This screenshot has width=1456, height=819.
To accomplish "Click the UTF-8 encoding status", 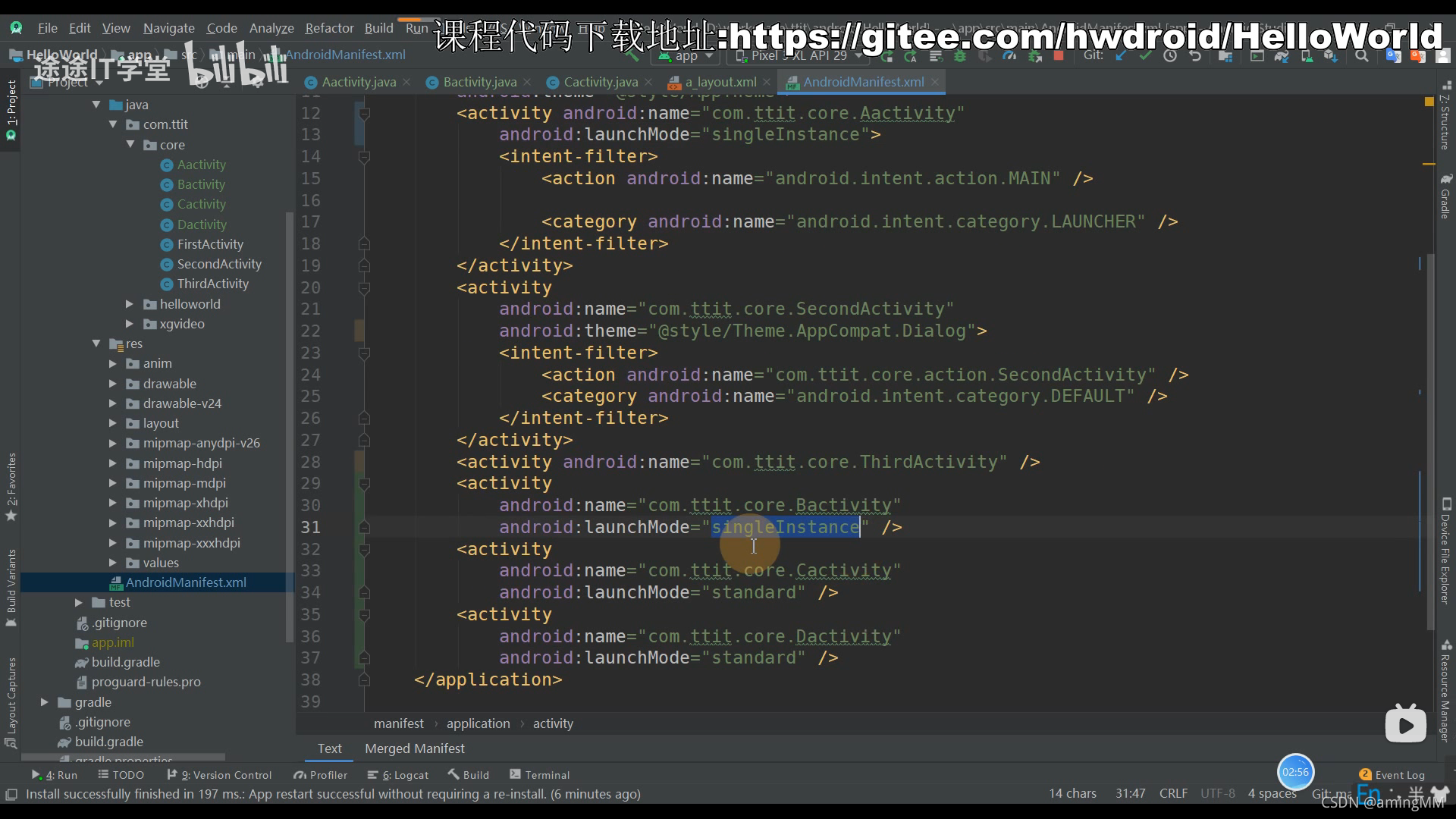I will pyautogui.click(x=1218, y=793).
